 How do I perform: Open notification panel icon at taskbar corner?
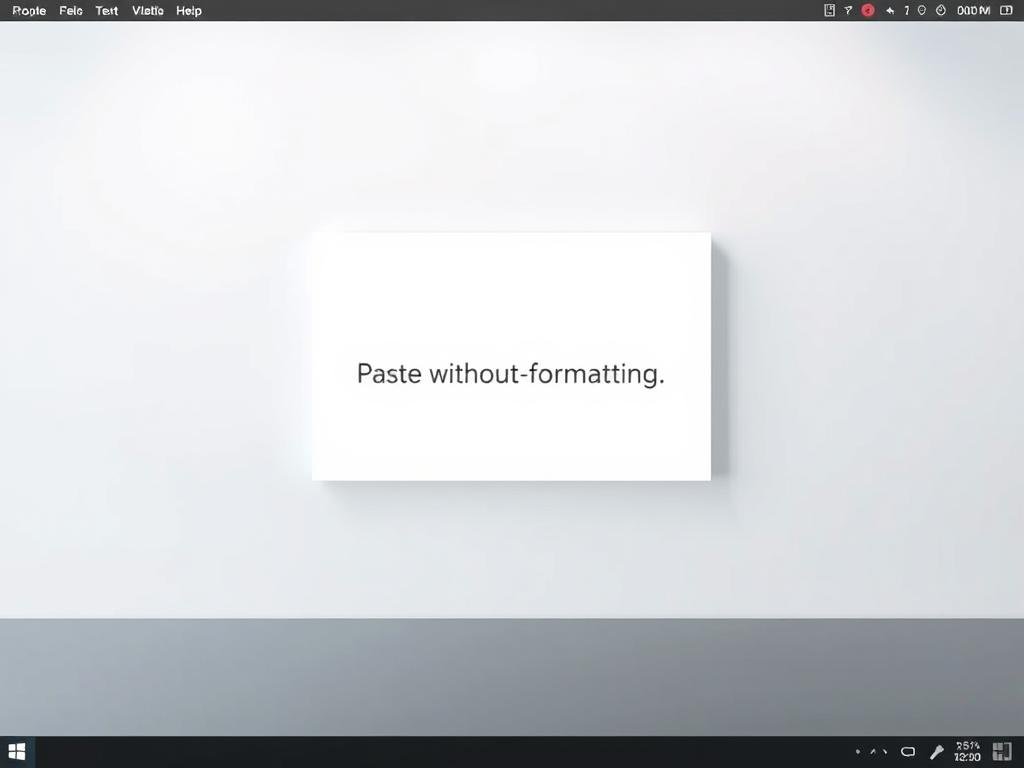tap(1001, 752)
